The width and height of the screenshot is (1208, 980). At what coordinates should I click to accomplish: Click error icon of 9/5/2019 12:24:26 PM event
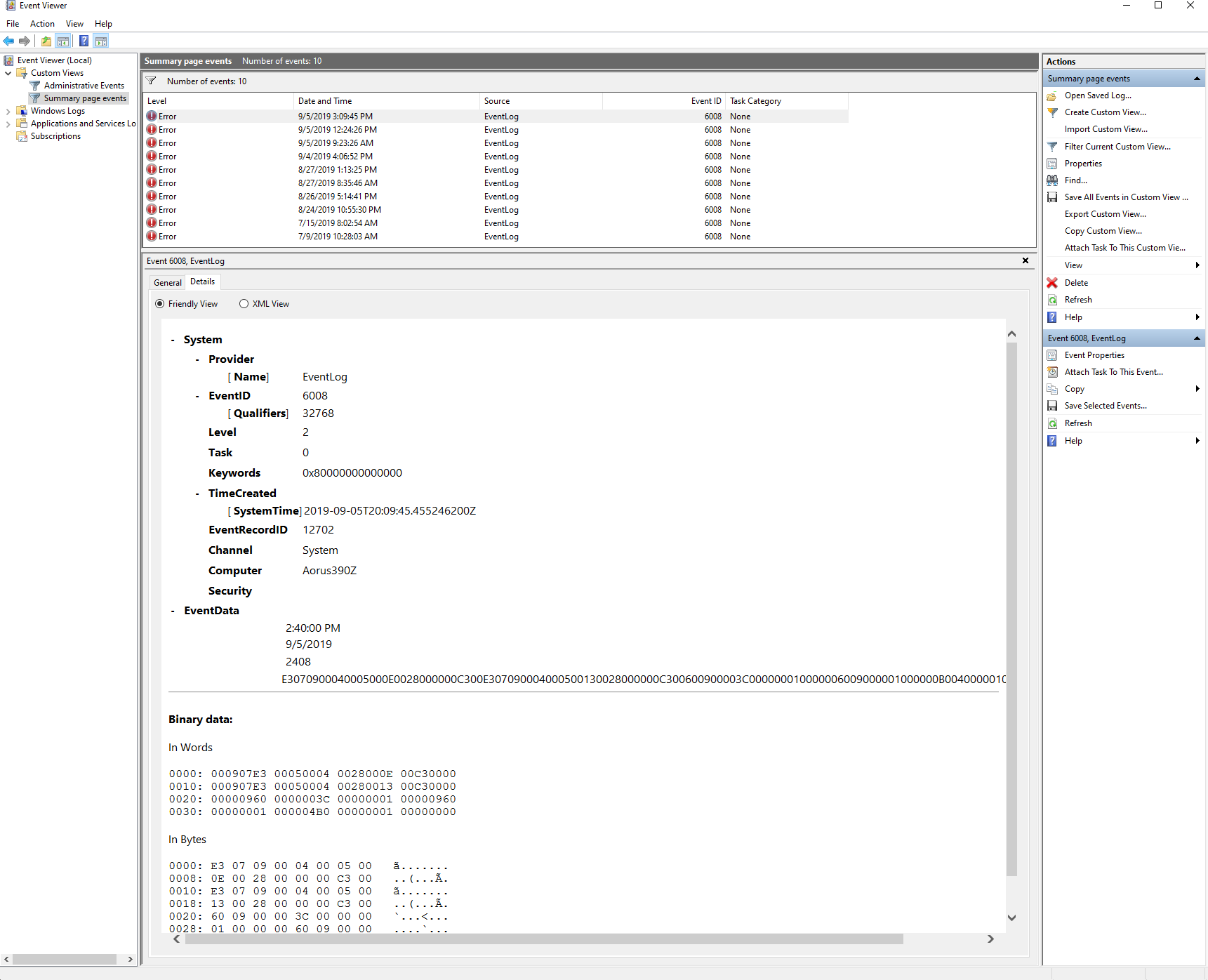pos(152,129)
